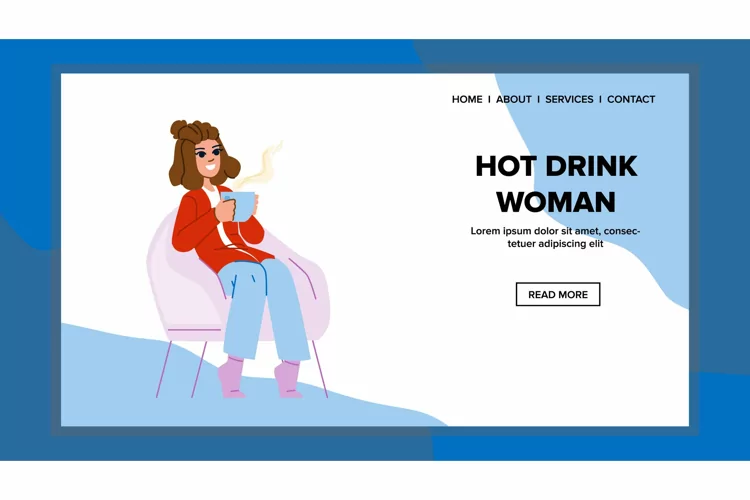Click the steam rising from the cup
Screen dimensions: 750x500
261,165
